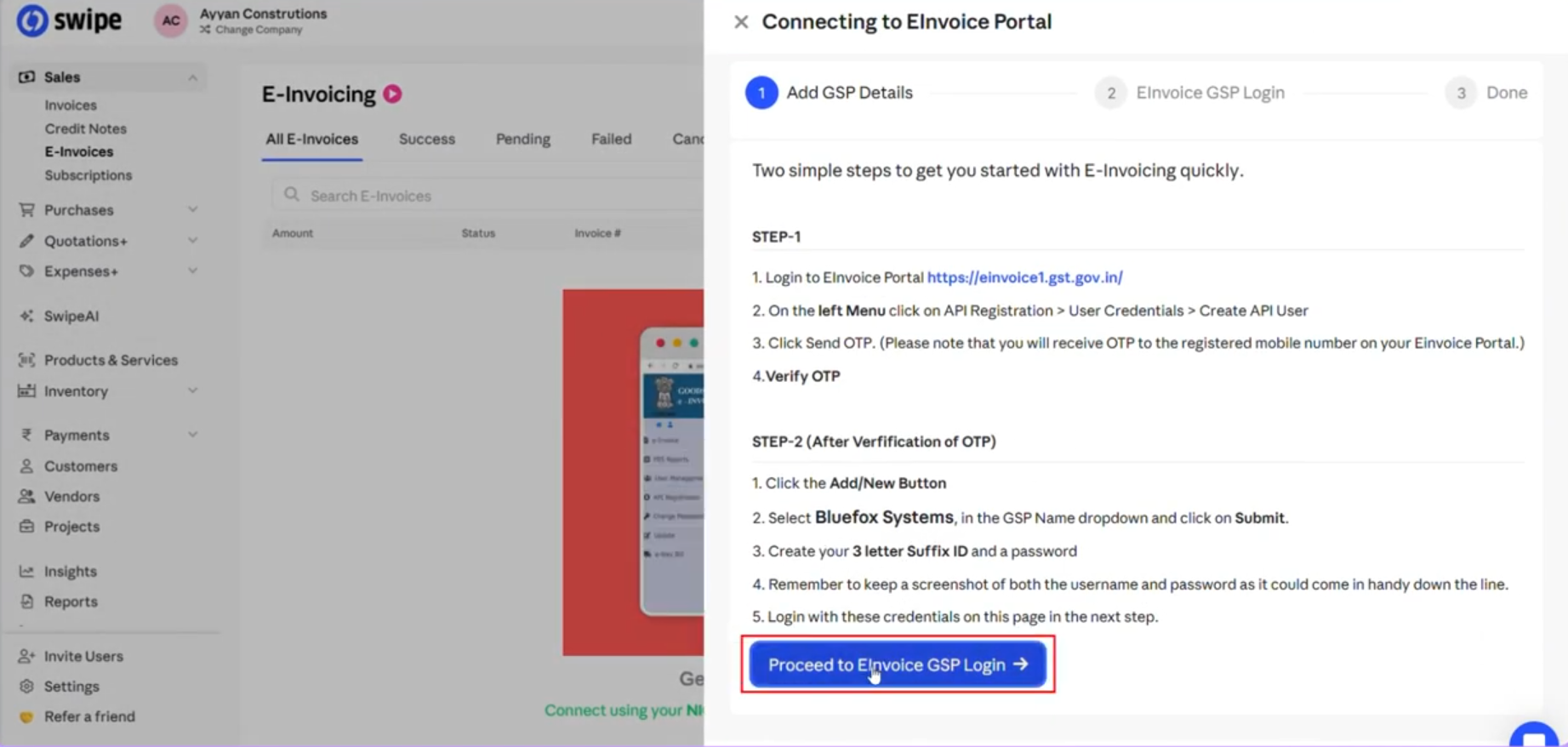Click the Projects briefcase icon
1568x747 pixels.
coord(26,527)
